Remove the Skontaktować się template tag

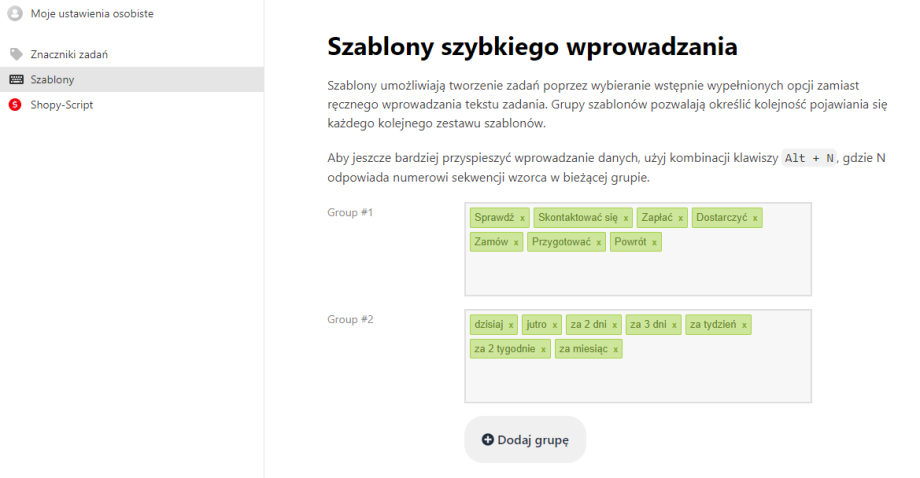click(626, 218)
